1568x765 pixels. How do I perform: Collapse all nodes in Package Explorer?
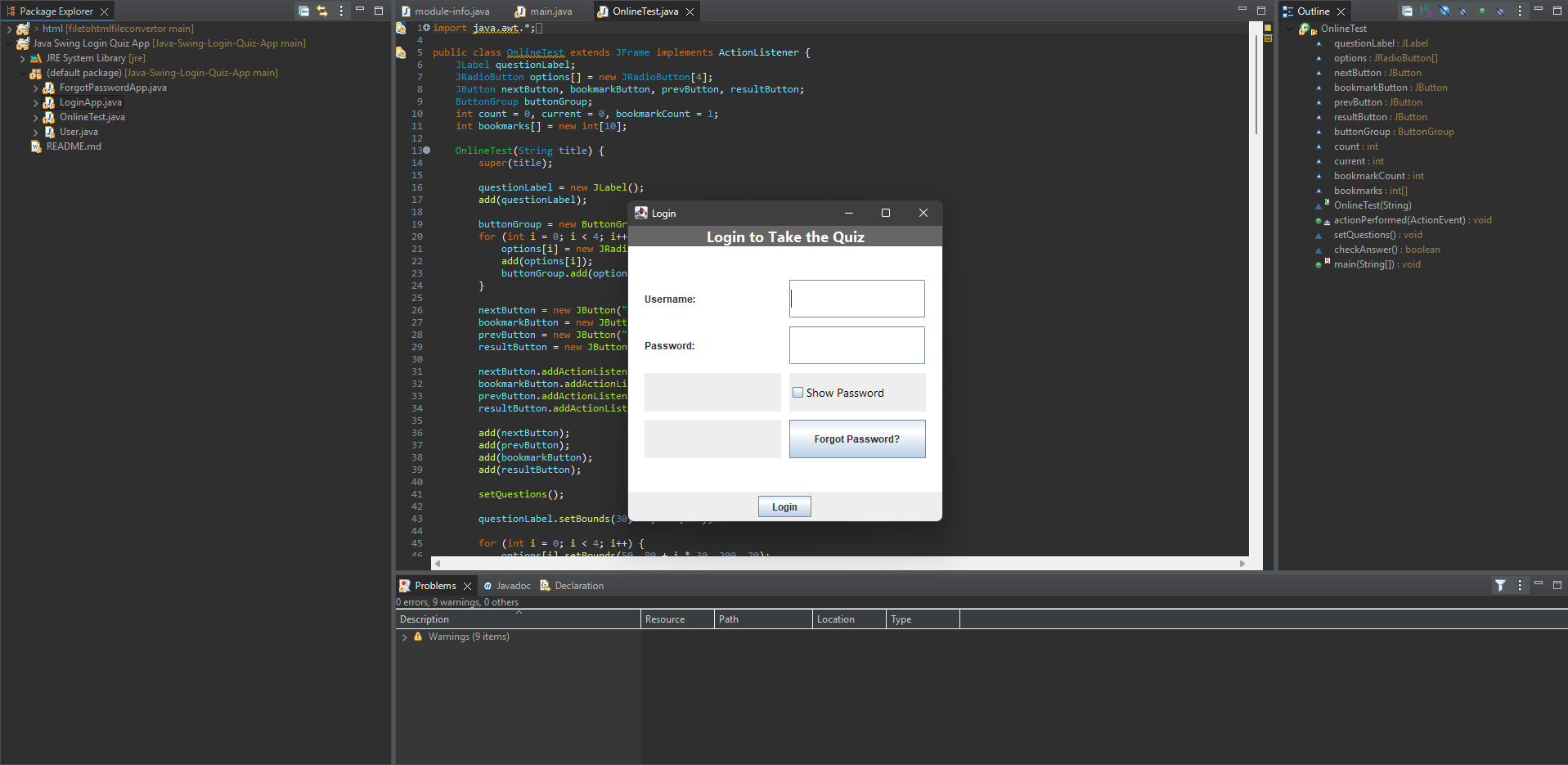point(303,11)
